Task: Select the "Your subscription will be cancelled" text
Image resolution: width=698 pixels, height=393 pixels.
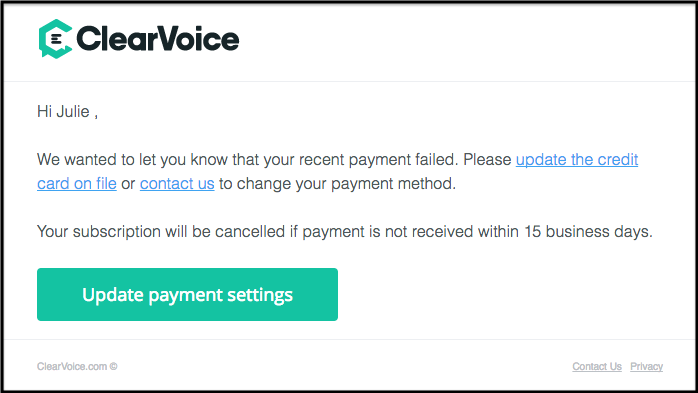Action: (x=161, y=232)
